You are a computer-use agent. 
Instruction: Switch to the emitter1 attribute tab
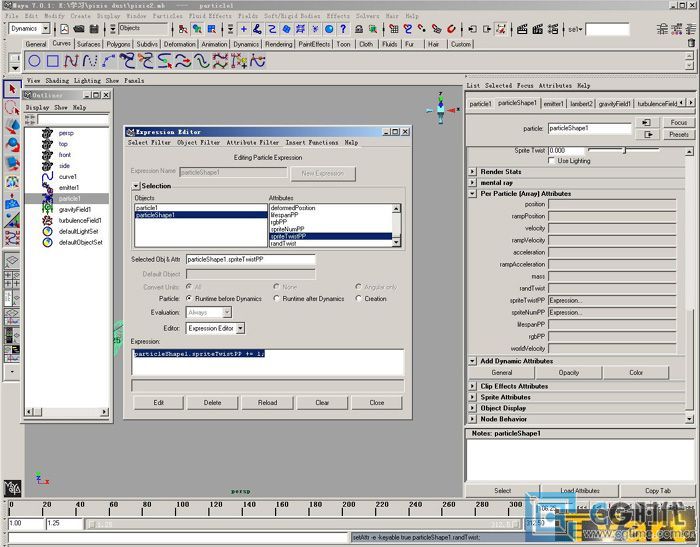[x=553, y=104]
